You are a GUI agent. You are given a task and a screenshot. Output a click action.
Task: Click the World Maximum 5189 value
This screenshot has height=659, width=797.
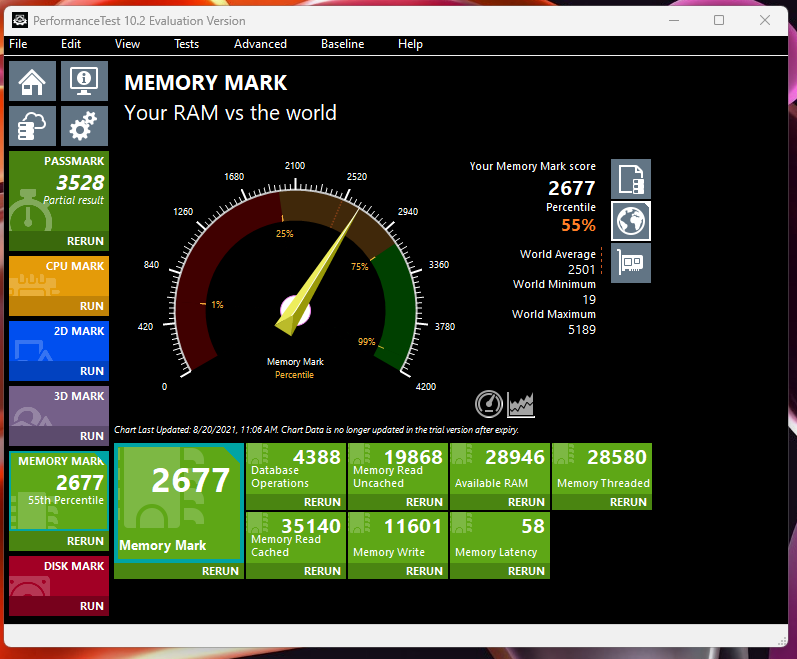click(x=581, y=329)
